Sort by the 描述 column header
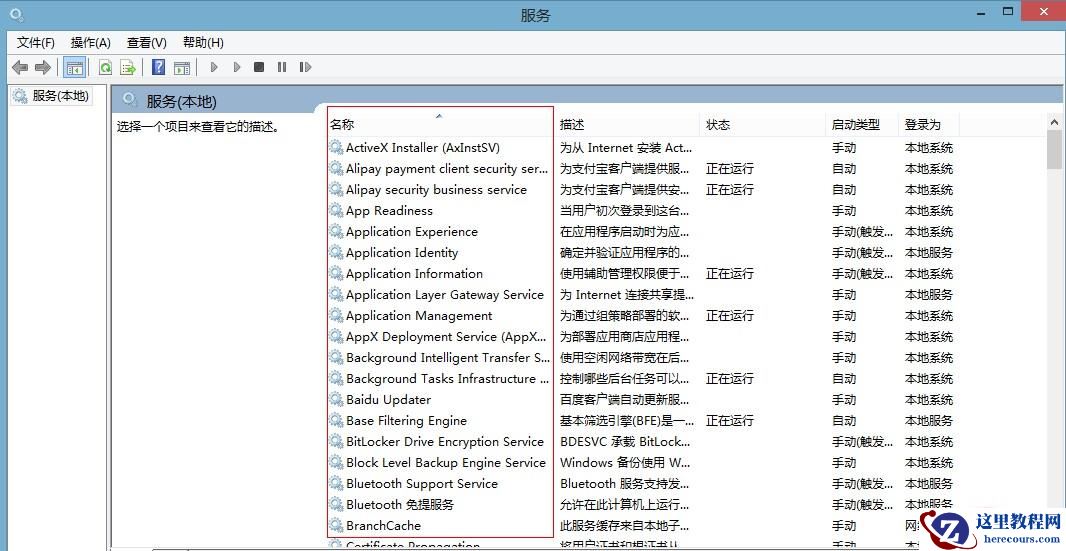This screenshot has height=551, width=1066. (x=627, y=124)
